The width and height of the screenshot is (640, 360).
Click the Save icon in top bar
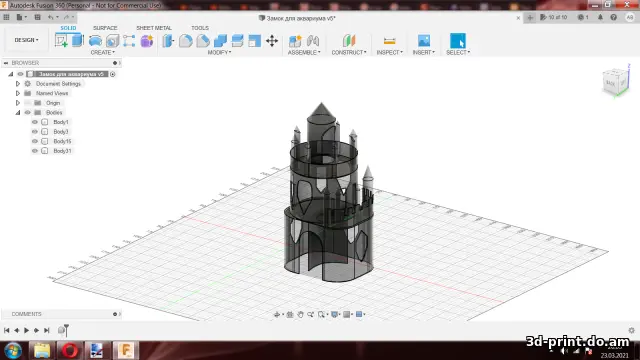(x=38, y=17)
